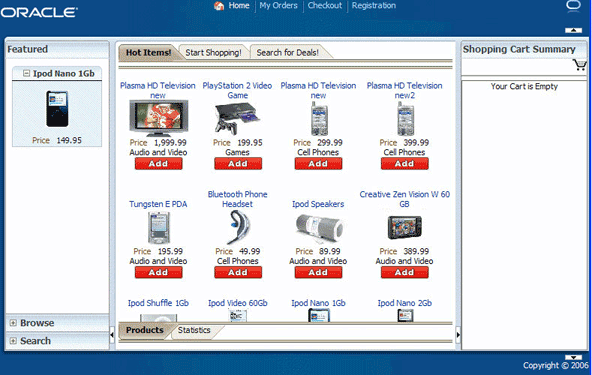Add Plasma HD Television 1,999.99 to cart
592x375 pixels.
click(159, 164)
